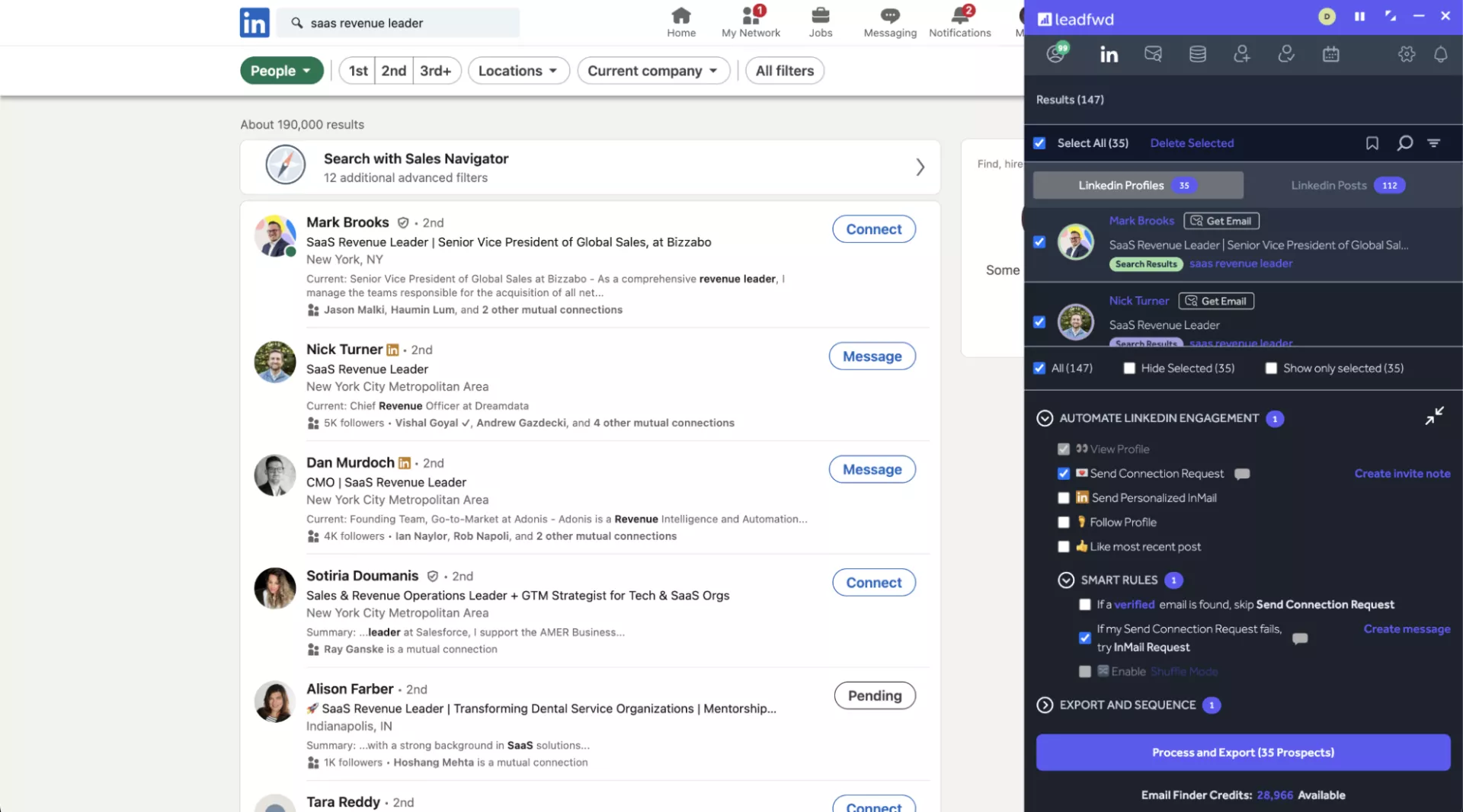Viewport: 1463px width, 812px height.
Task: Click the Create invite note link
Action: [x=1401, y=474]
